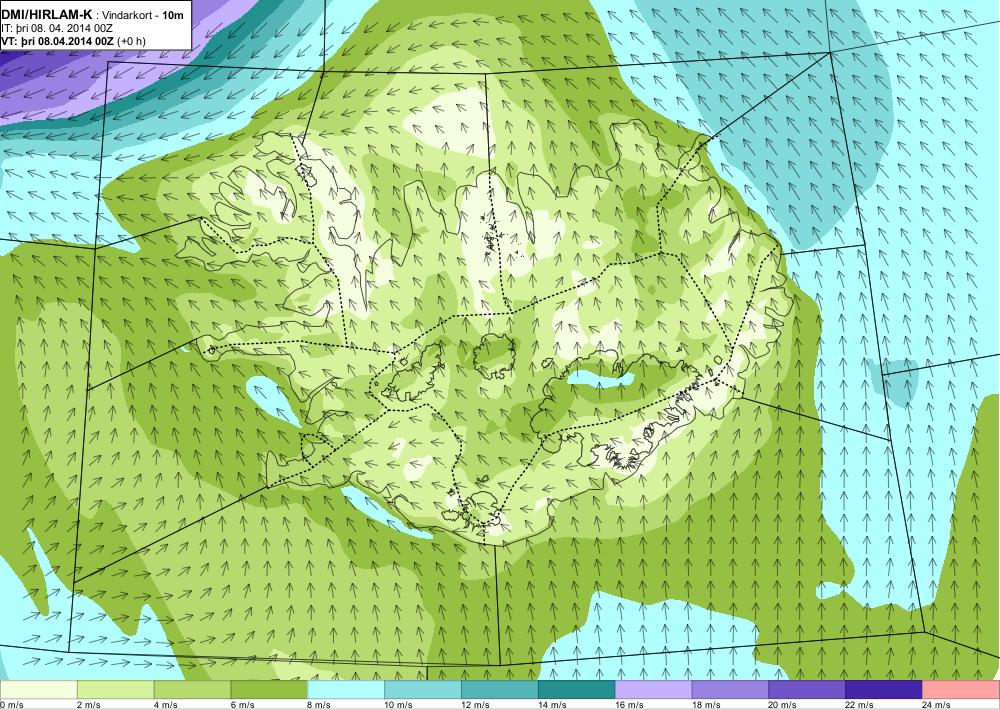The width and height of the screenshot is (1000, 710).
Task: Click the '16 m/s' legend label
Action: pyautogui.click(x=629, y=705)
